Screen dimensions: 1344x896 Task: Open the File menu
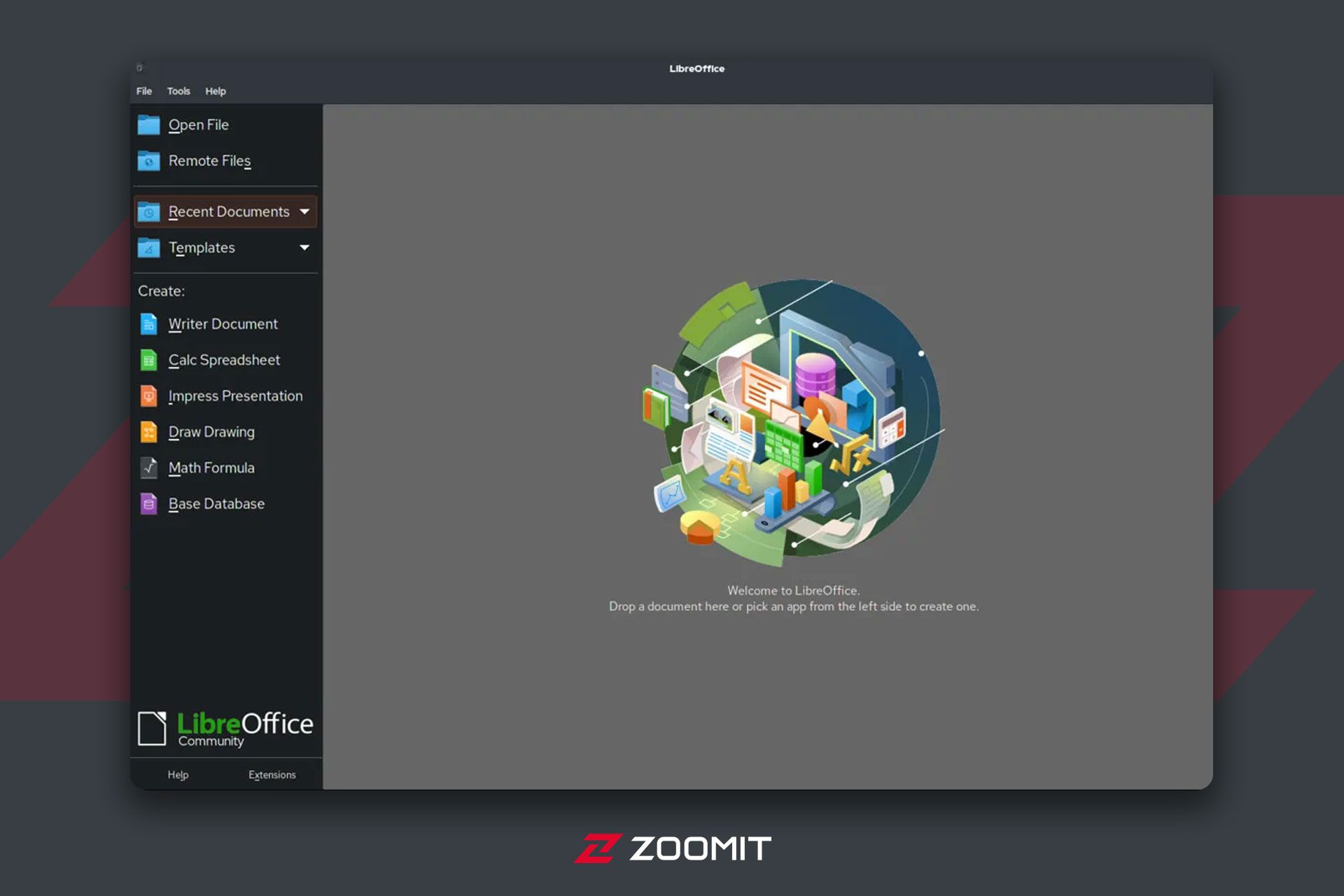(144, 91)
